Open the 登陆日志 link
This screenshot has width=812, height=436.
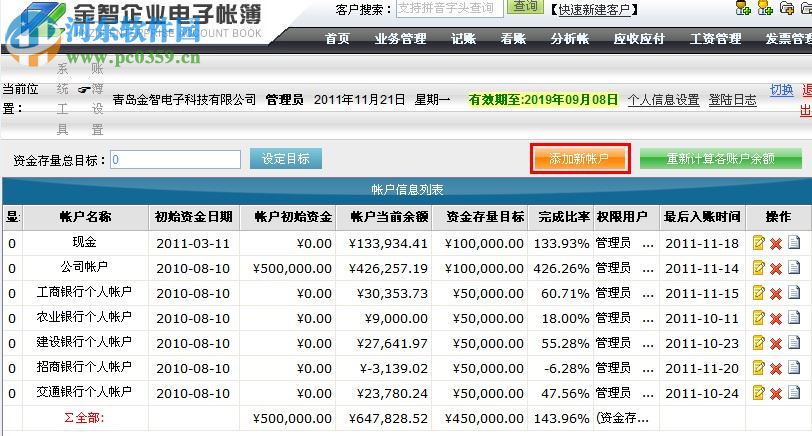pos(732,100)
